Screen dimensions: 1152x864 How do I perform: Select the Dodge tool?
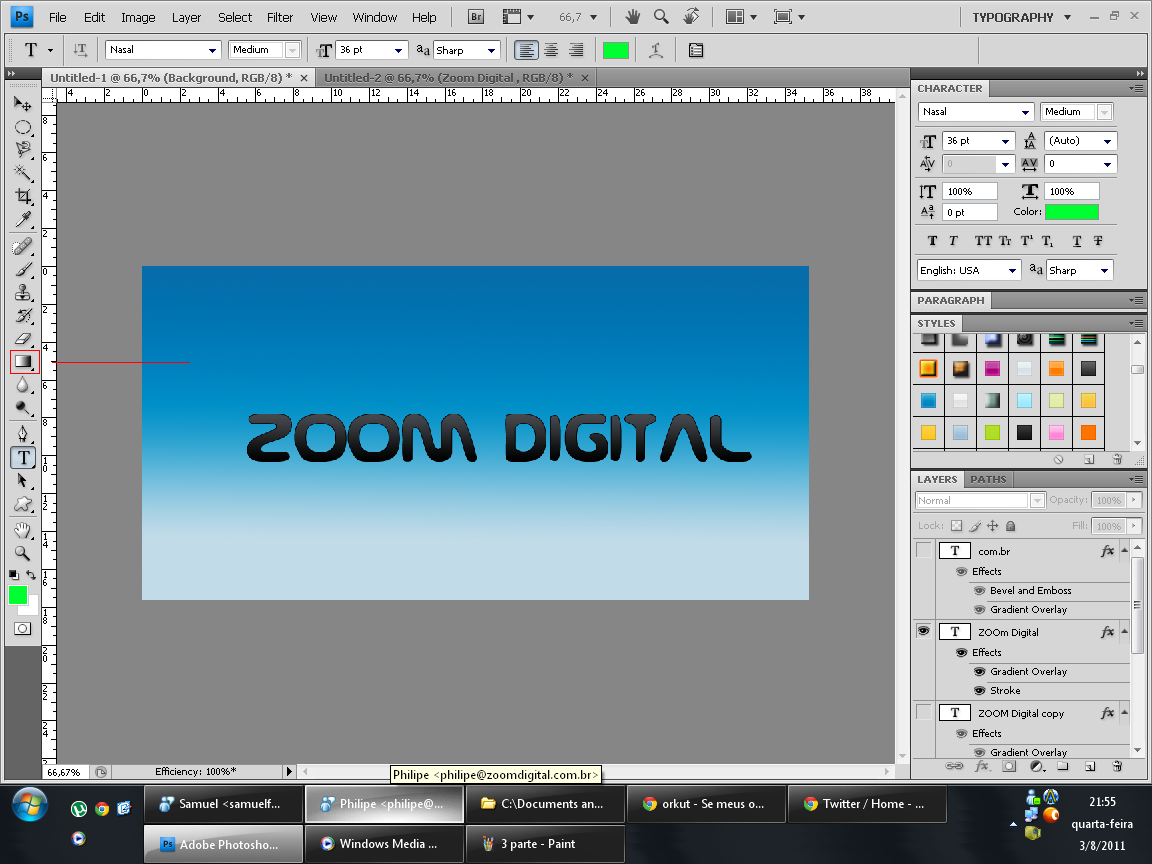[23, 408]
